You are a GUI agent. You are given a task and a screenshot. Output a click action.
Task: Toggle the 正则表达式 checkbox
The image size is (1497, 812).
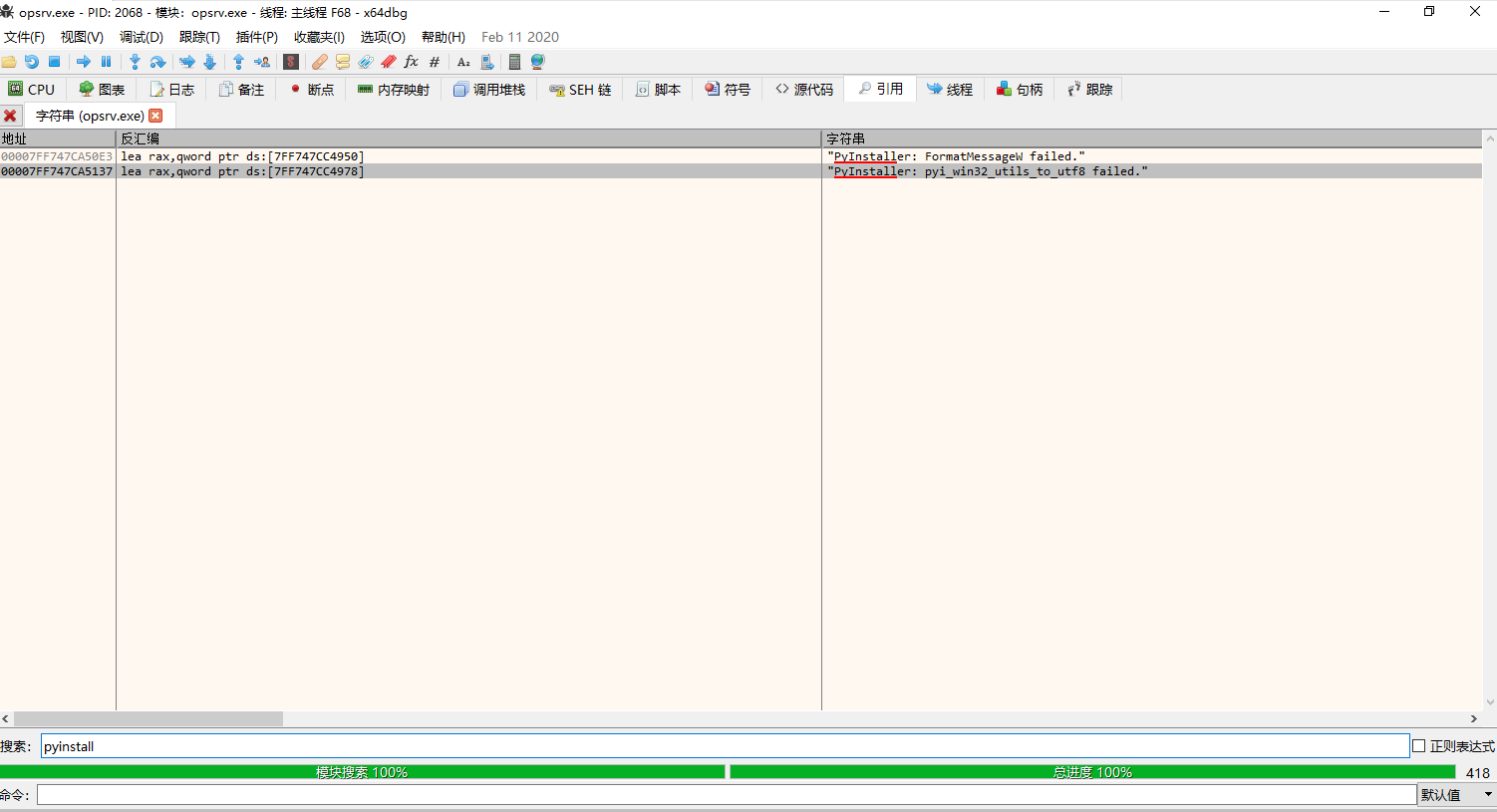tap(1419, 745)
